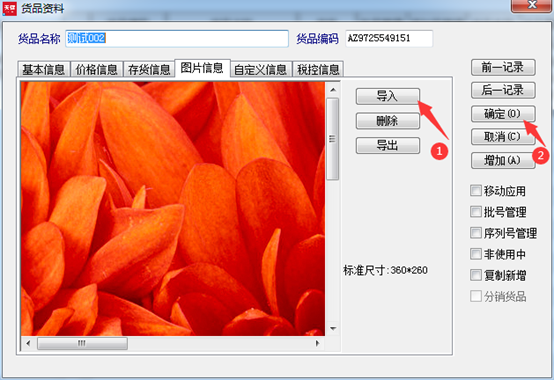This screenshot has height=380, width=554.
Task: Click the vertical scrollbar thumb of image
Action: (332, 139)
